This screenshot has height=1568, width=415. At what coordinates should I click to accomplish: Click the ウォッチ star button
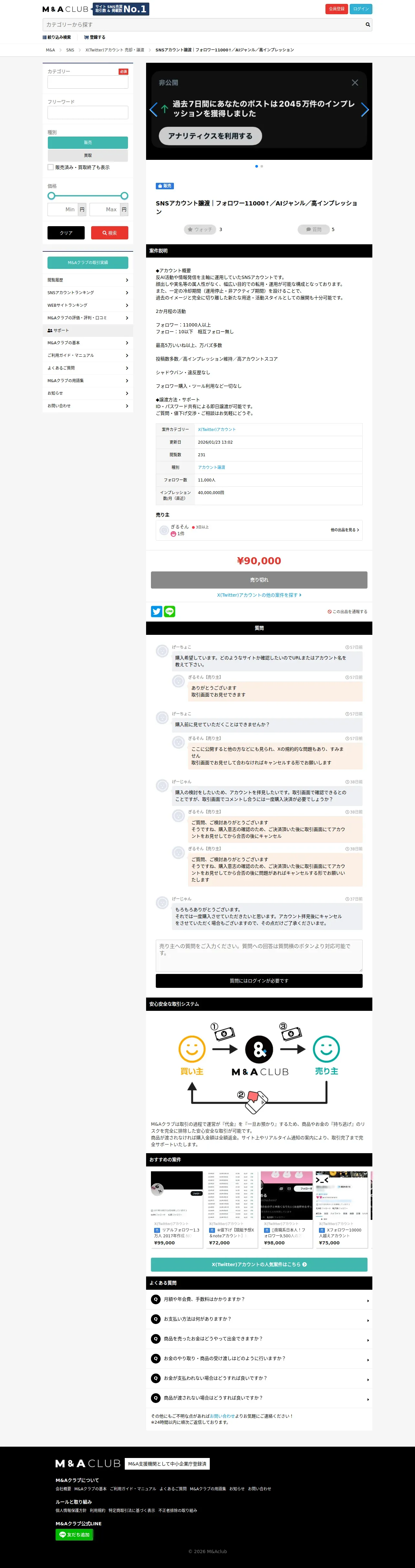pyautogui.click(x=200, y=229)
